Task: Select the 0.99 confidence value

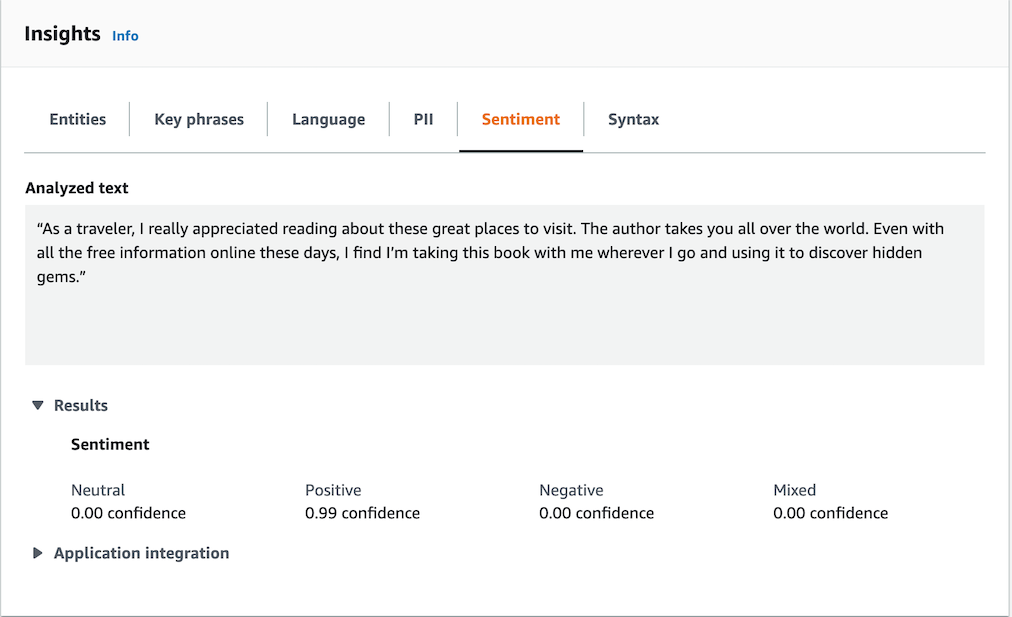Action: tap(362, 513)
